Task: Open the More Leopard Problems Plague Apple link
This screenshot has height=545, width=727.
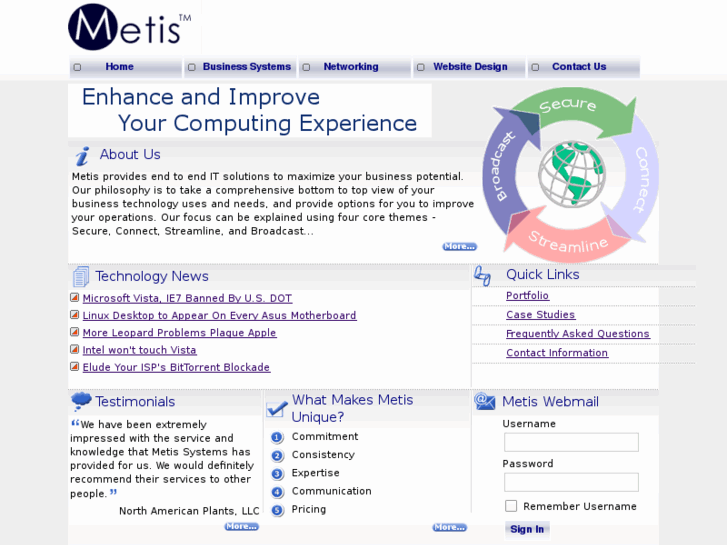Action: tap(179, 333)
